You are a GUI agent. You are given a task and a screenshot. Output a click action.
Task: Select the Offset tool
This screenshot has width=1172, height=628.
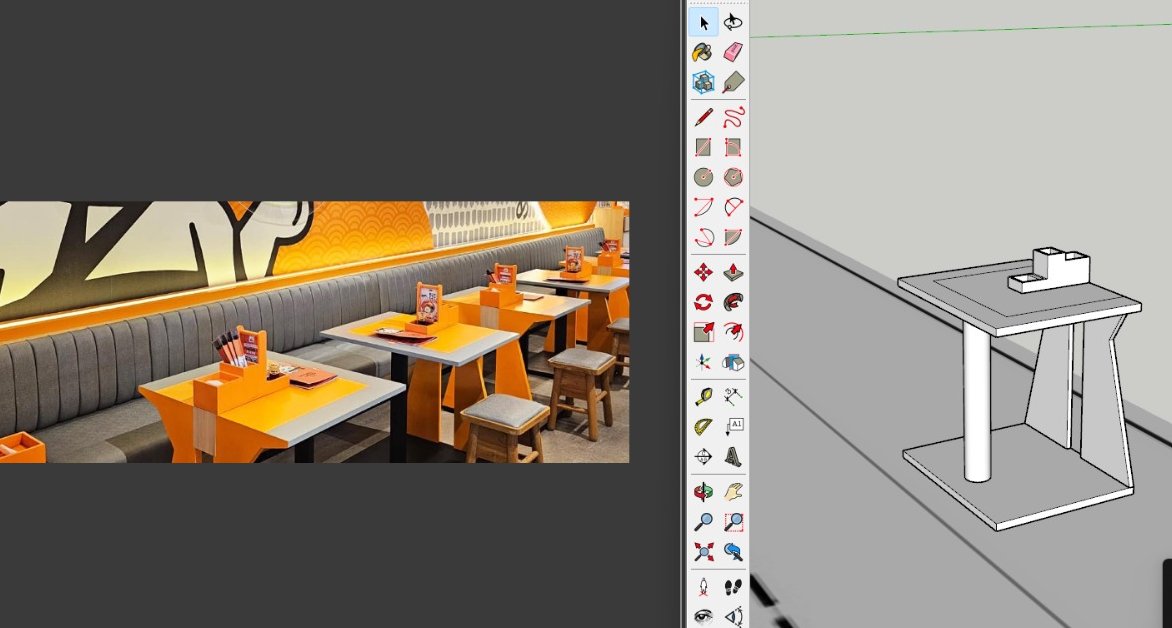pyautogui.click(x=733, y=332)
